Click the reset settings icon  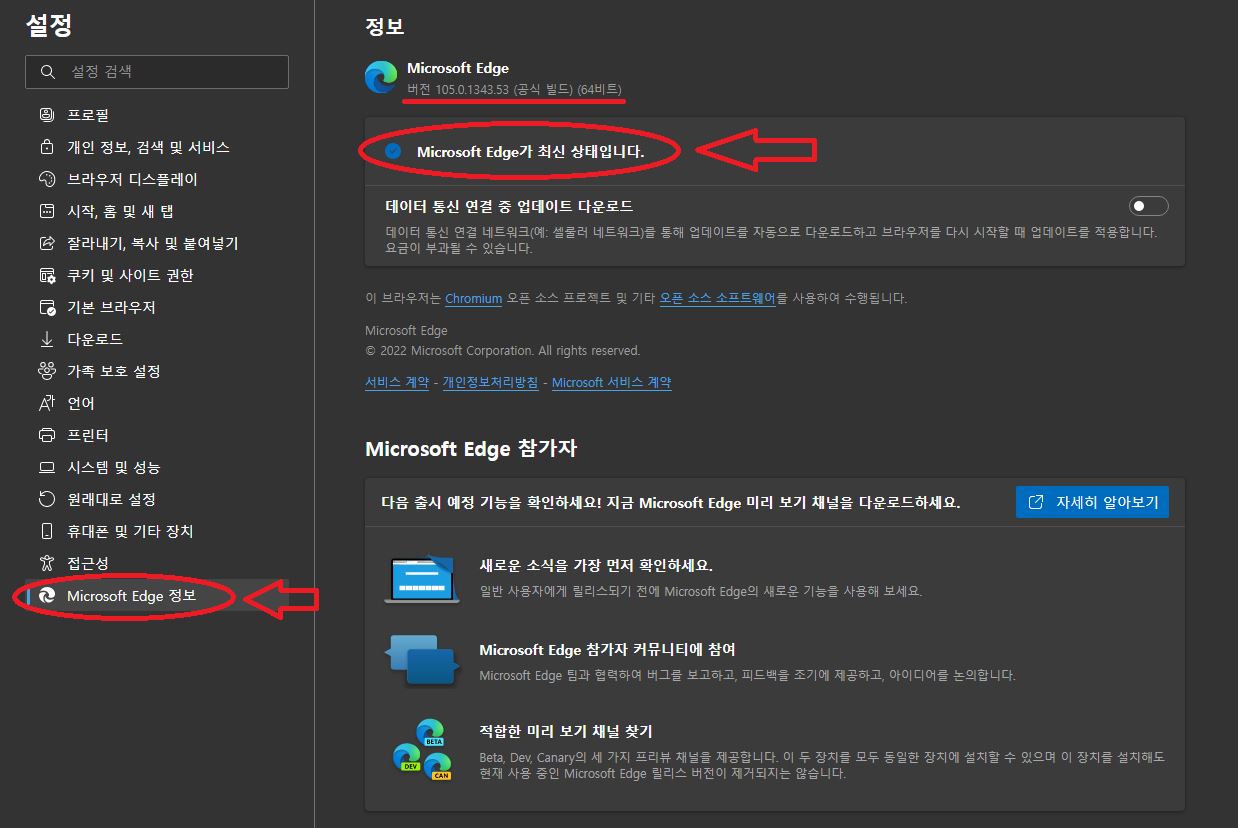tap(46, 499)
